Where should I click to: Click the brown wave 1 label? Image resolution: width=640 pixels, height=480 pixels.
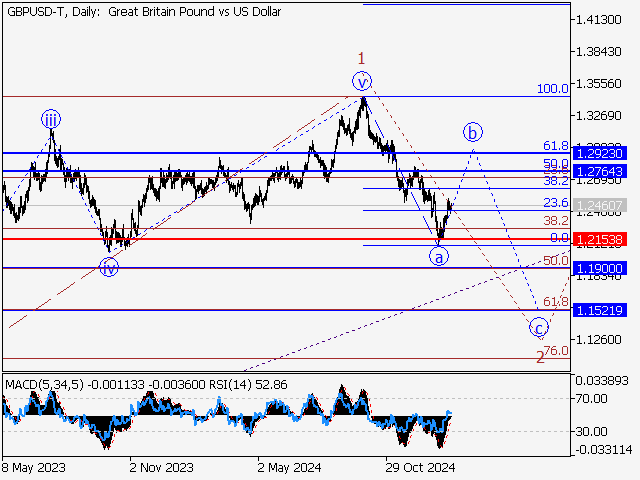362,59
